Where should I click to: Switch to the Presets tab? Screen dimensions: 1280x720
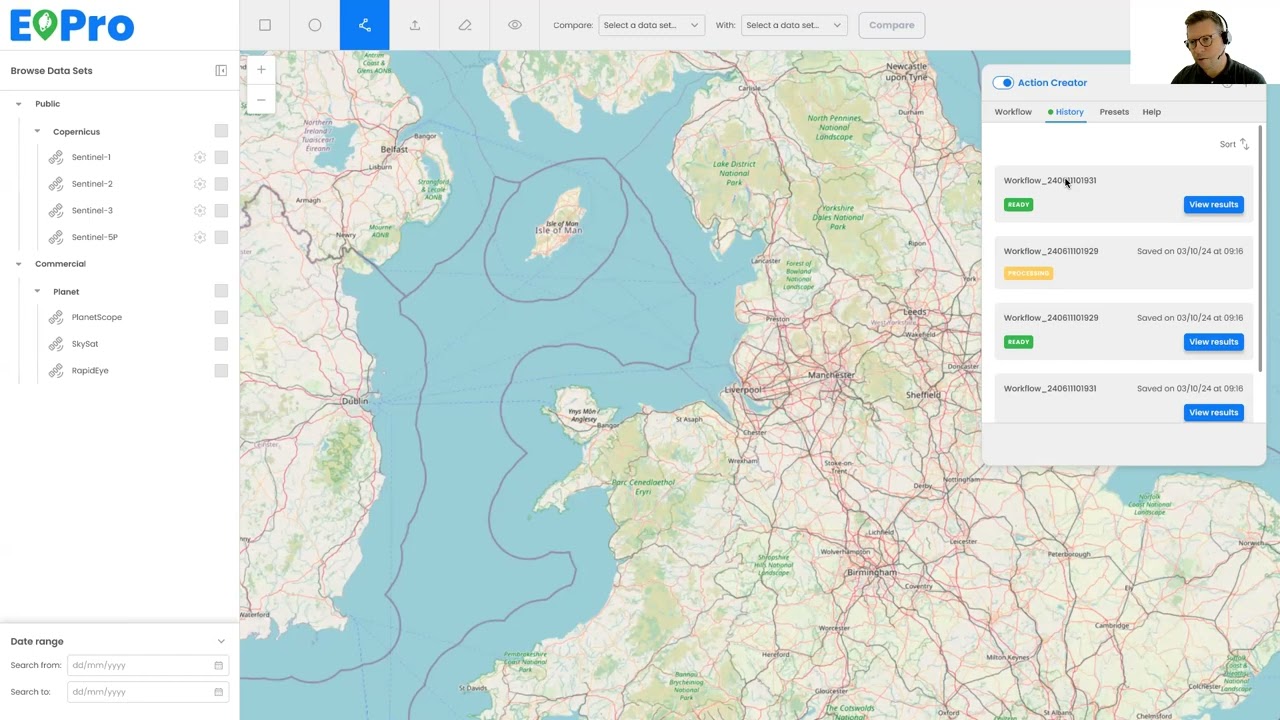click(1114, 112)
